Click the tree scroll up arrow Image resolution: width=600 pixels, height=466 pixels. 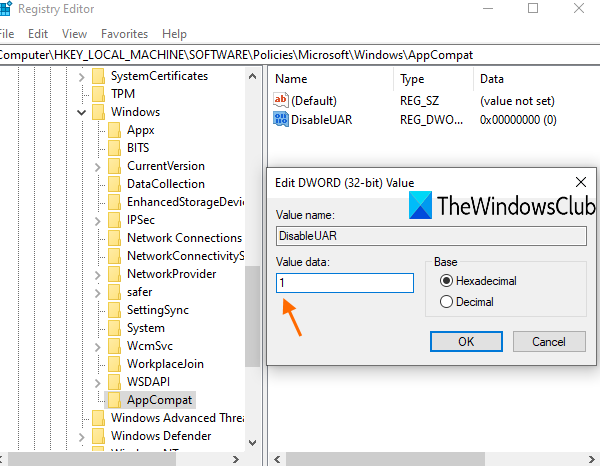252,76
